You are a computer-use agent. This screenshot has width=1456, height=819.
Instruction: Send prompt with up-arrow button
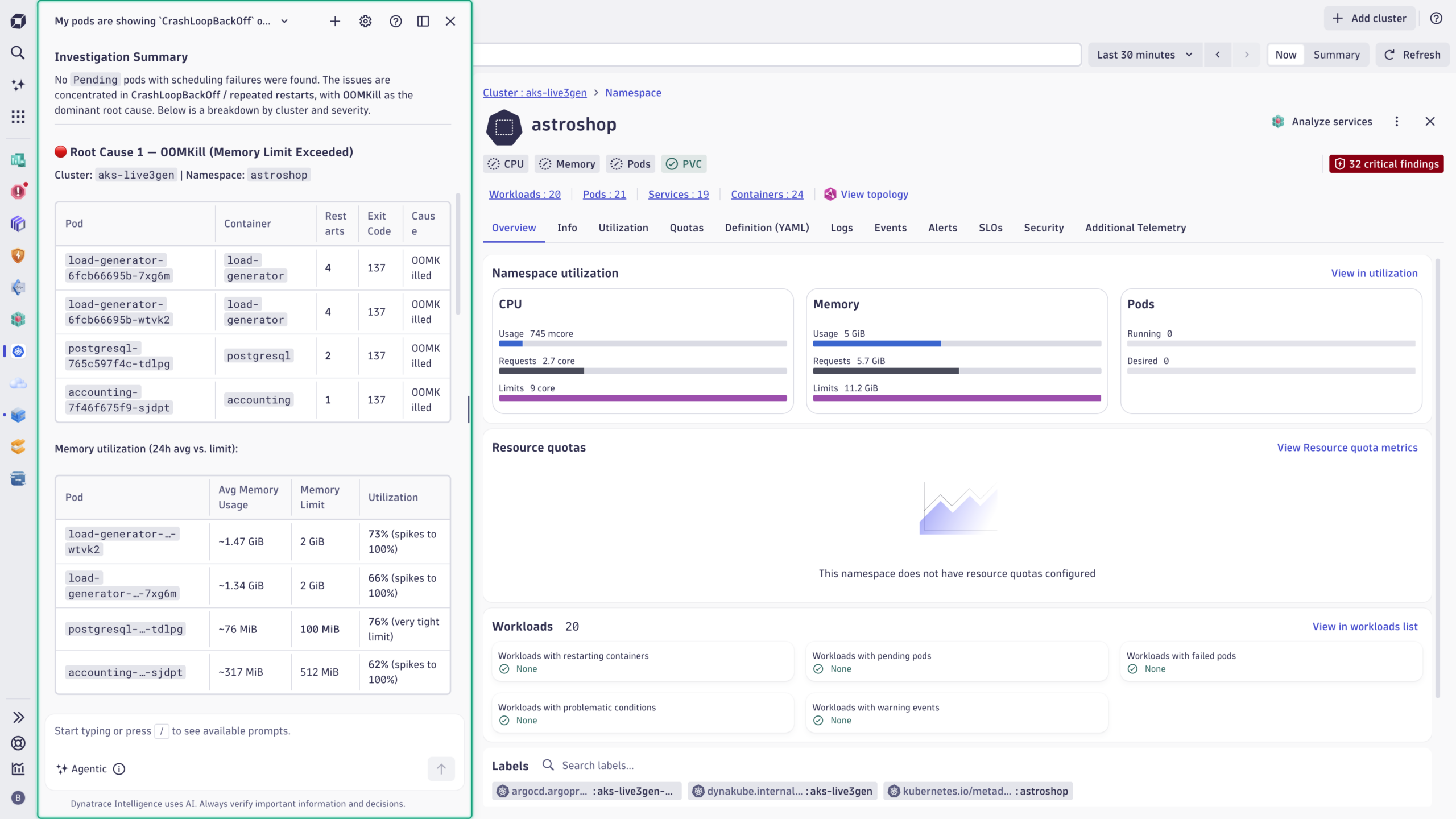click(441, 769)
